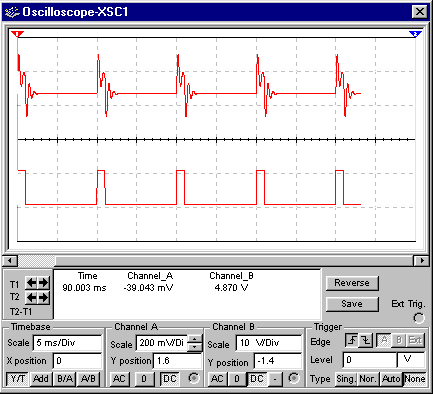This screenshot has width=433, height=395.
Task: Click Channel_A reading -39.043 mV
Action: pyautogui.click(x=148, y=288)
